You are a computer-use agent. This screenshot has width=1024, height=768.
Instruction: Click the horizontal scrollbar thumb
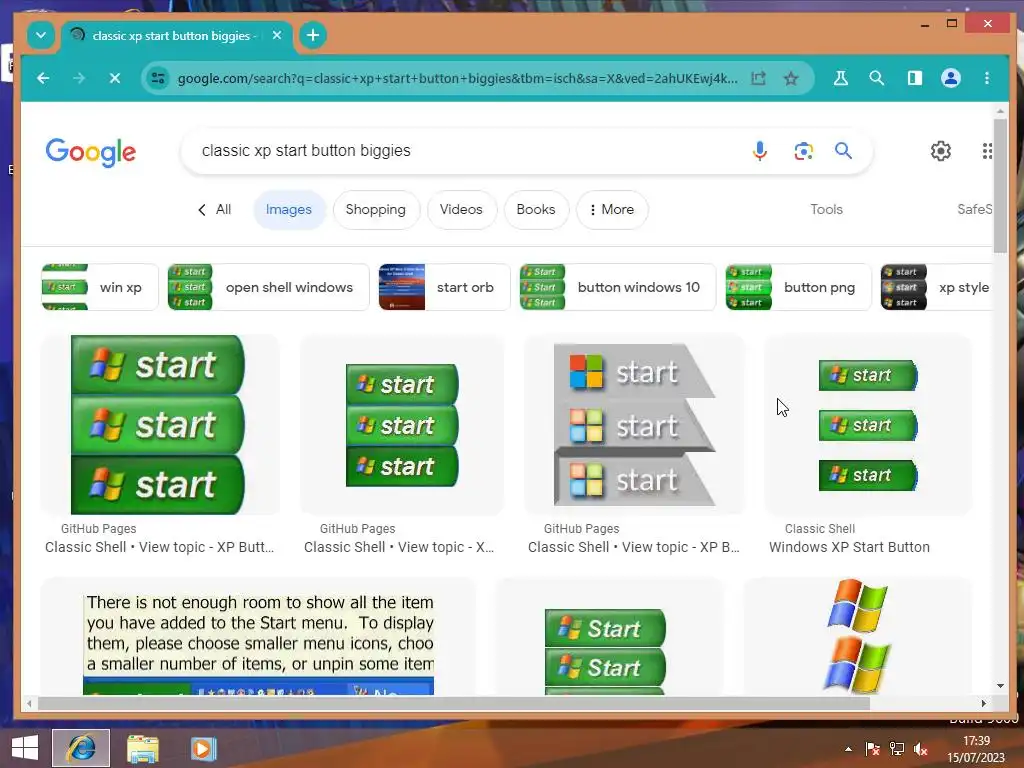point(454,703)
